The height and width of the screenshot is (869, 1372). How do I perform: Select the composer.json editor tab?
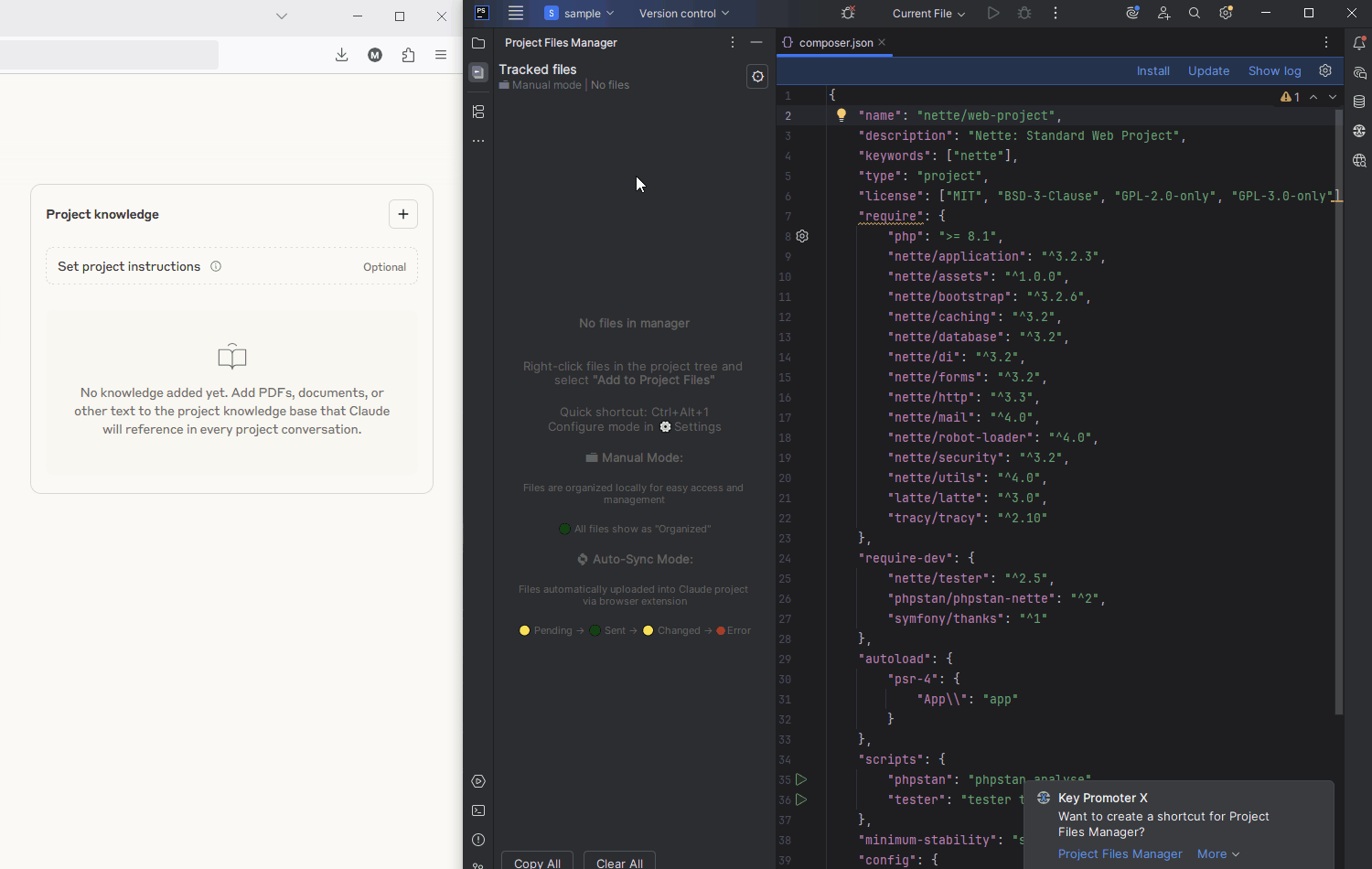(835, 42)
